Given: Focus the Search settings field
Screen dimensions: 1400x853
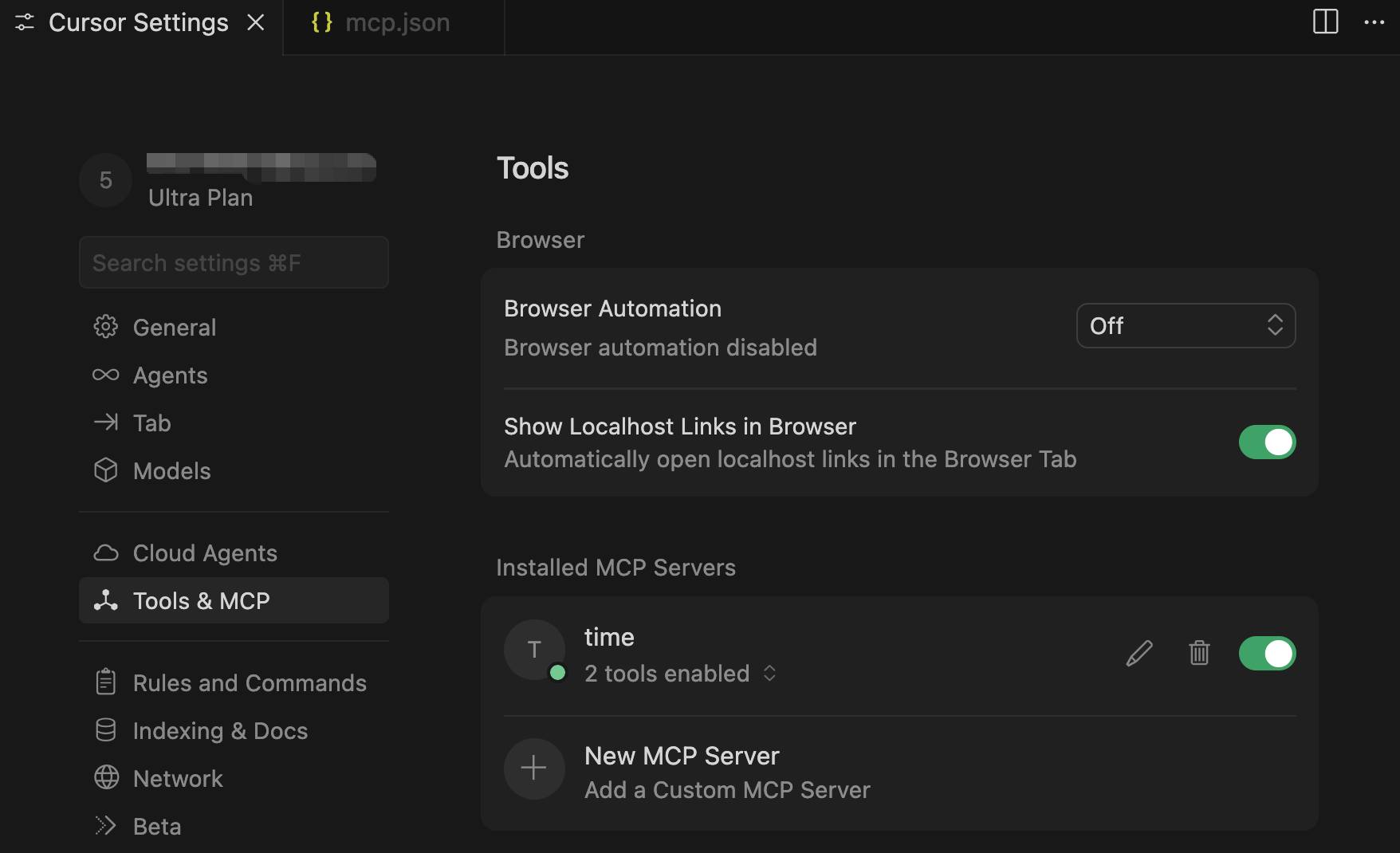Looking at the screenshot, I should click(234, 263).
